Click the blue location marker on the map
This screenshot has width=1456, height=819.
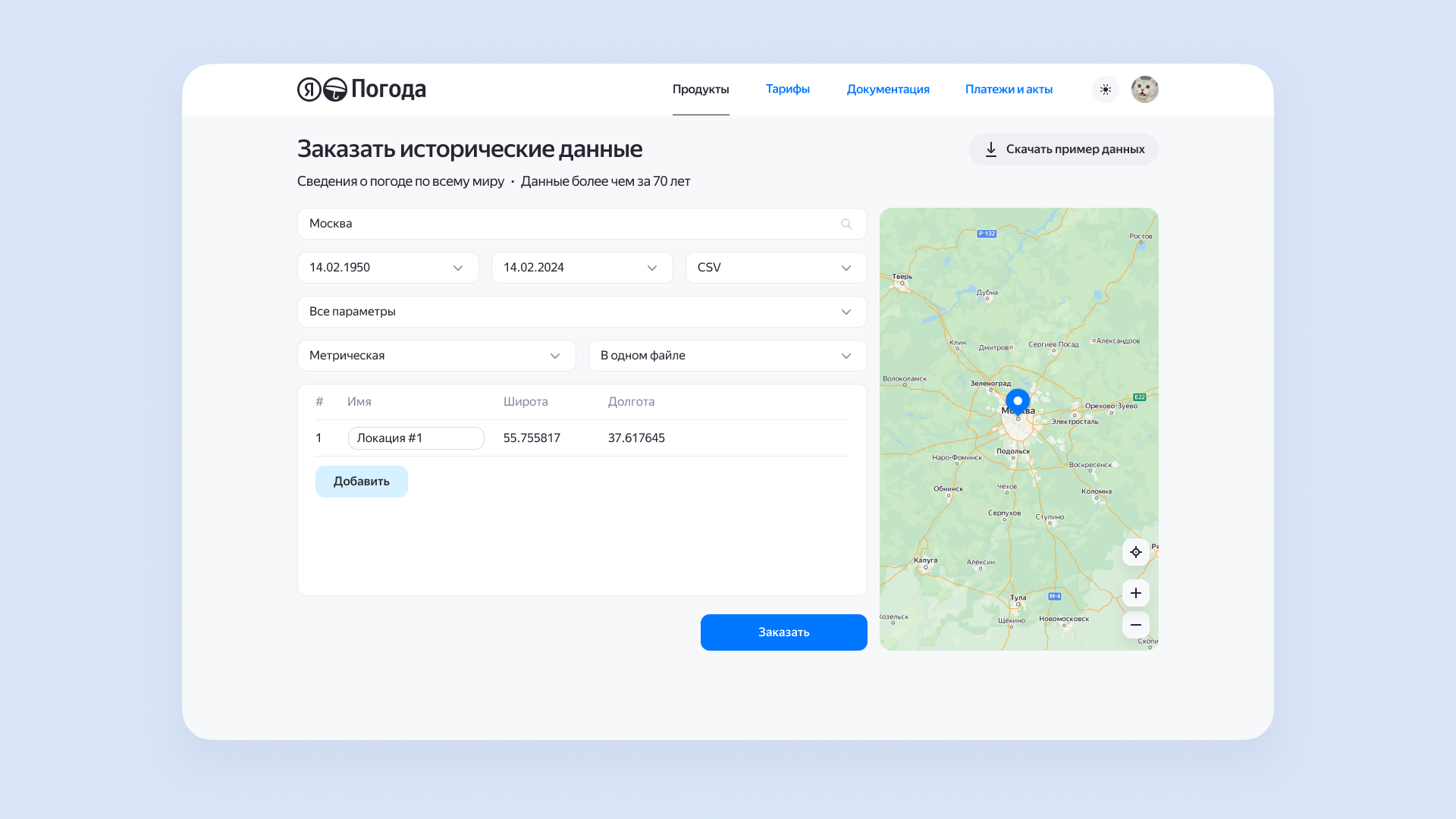[1018, 400]
